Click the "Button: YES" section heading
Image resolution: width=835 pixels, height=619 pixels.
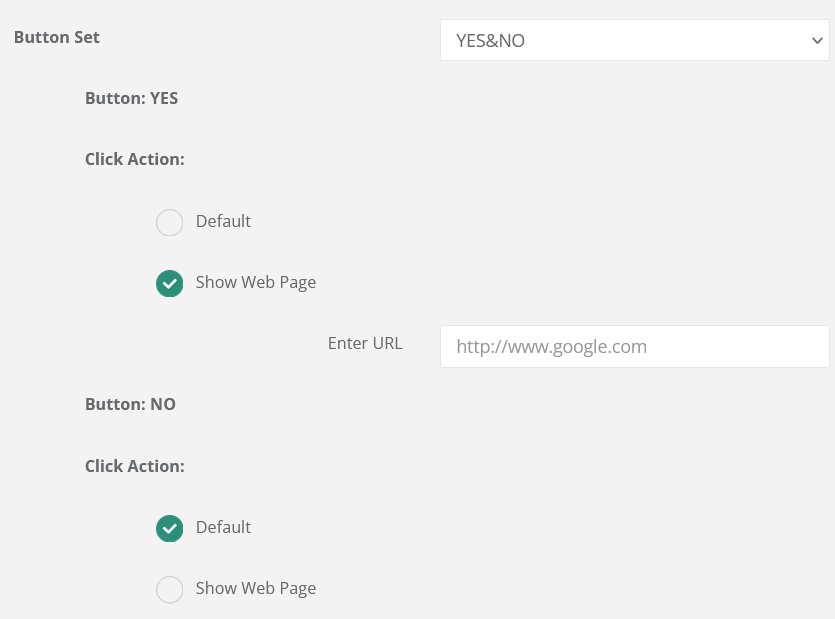(x=132, y=98)
